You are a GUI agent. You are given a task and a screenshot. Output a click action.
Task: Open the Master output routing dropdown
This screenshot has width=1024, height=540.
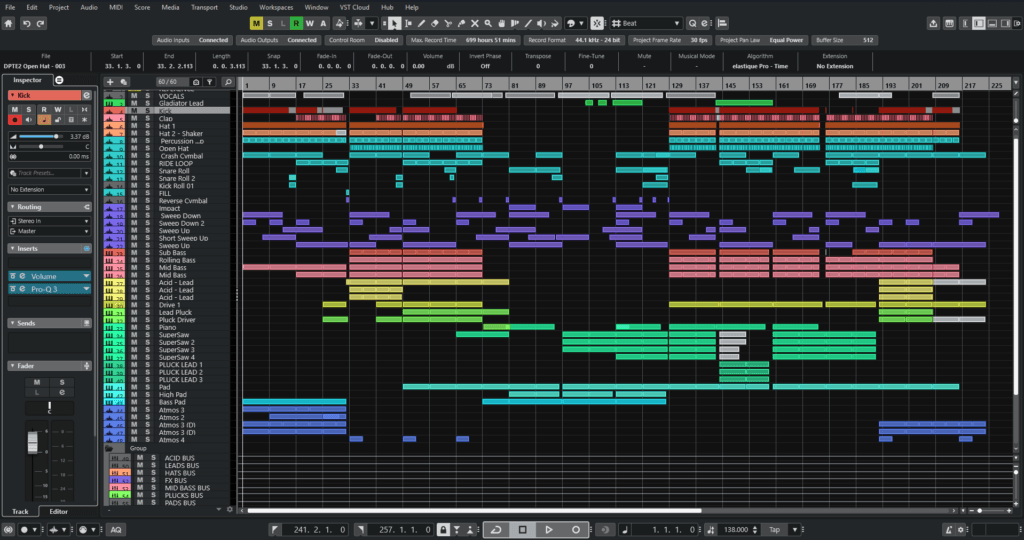(x=49, y=231)
